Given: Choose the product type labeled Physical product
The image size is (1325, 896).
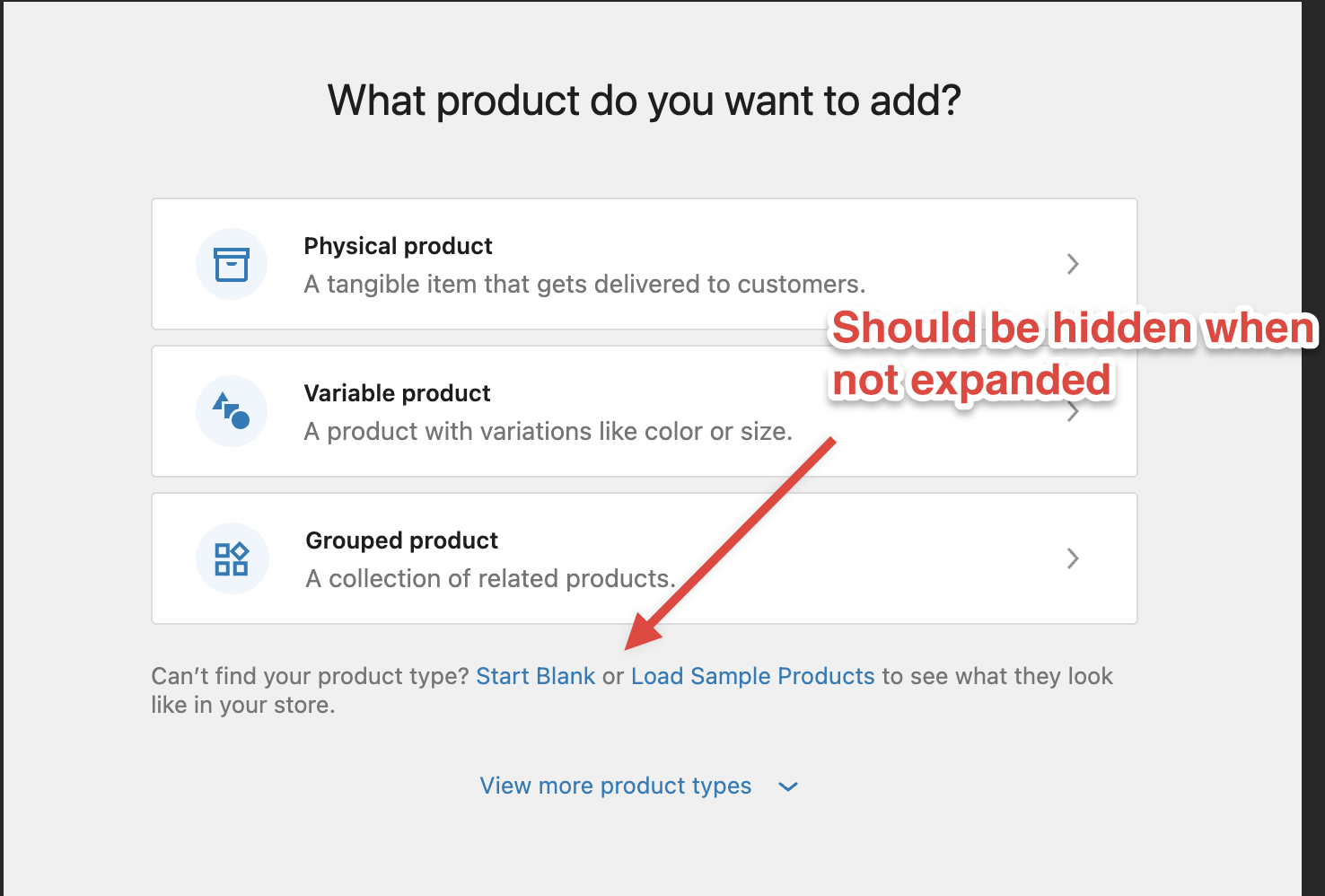Looking at the screenshot, I should click(398, 245).
